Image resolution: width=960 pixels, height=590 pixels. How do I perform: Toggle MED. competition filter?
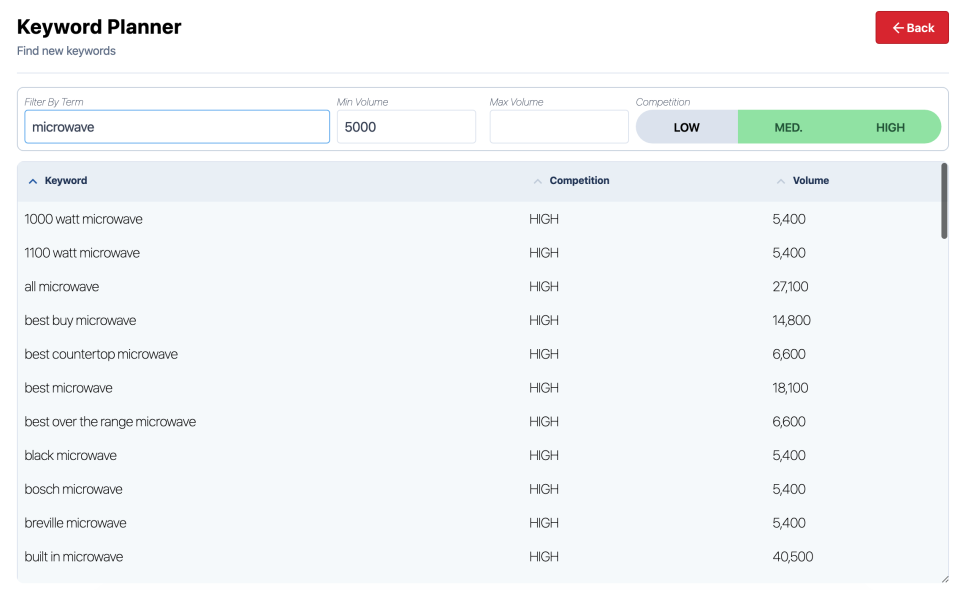click(x=788, y=127)
